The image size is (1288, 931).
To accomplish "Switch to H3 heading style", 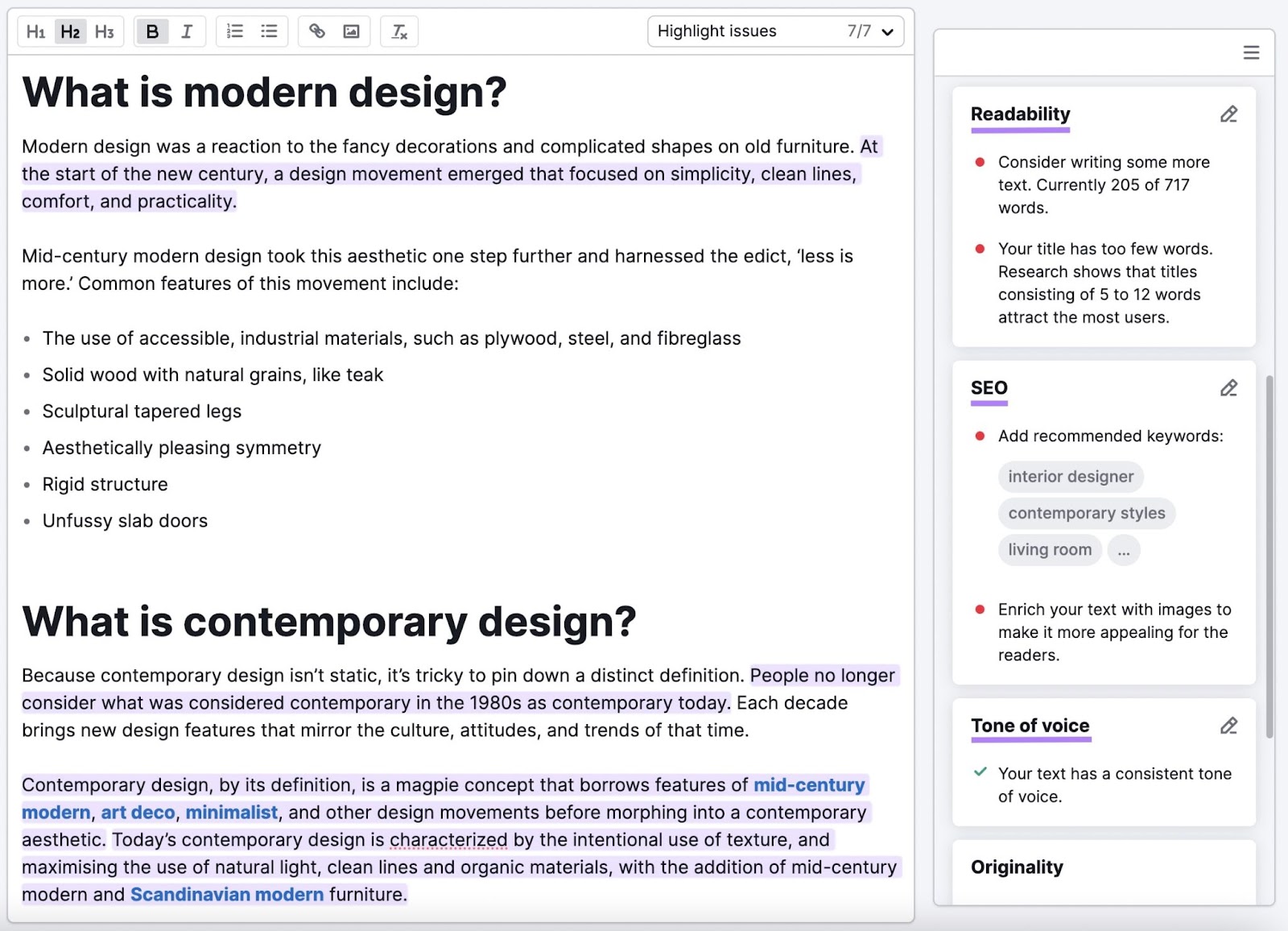I will (x=105, y=31).
